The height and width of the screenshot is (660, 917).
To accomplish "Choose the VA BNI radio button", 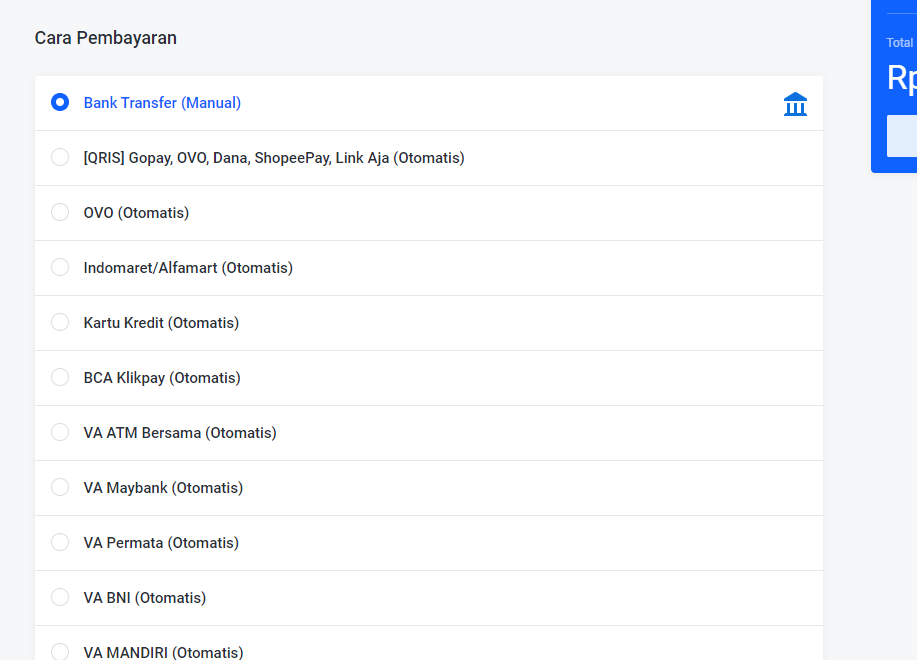I will [60, 597].
